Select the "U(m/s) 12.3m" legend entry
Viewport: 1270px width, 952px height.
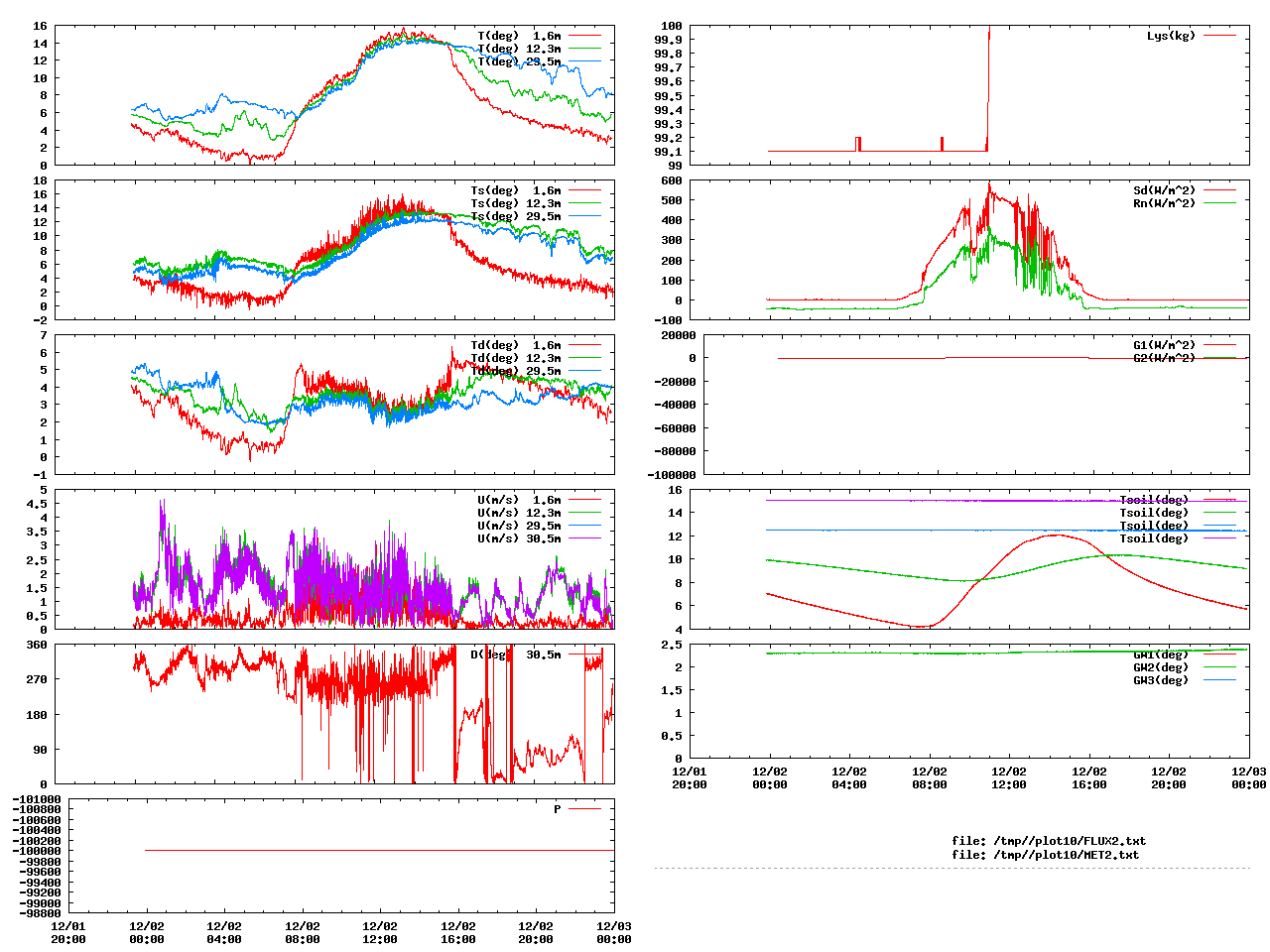[519, 513]
